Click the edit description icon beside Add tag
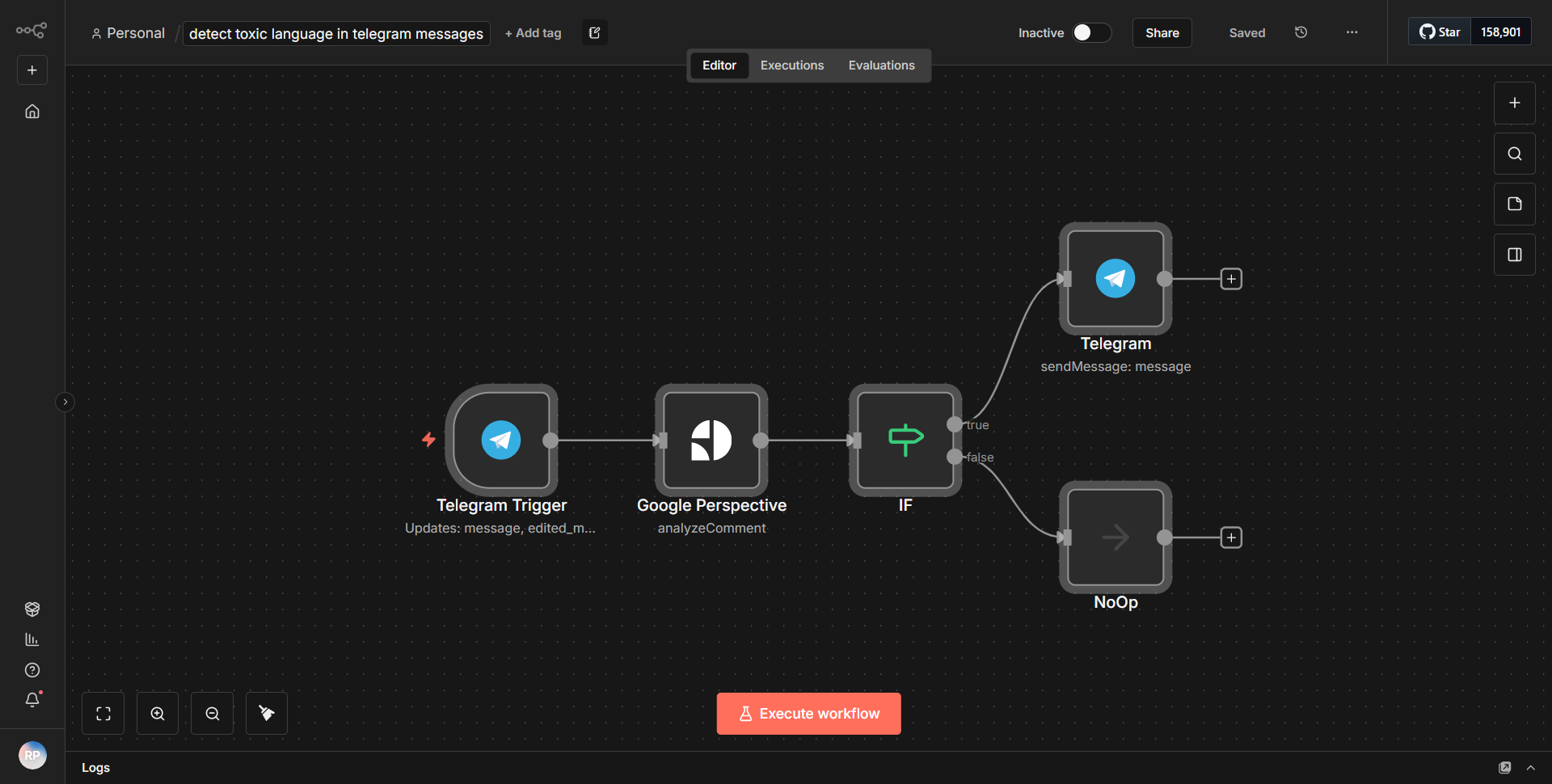1552x784 pixels. 595,33
